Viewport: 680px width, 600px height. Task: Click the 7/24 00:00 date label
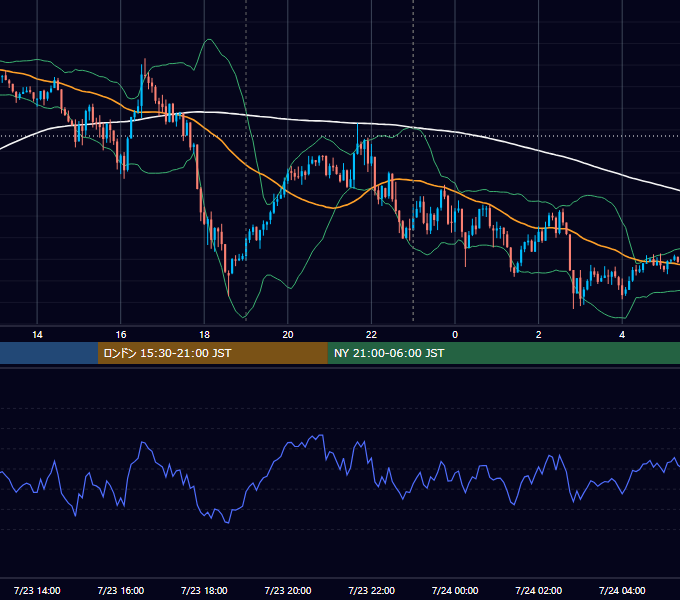455,590
